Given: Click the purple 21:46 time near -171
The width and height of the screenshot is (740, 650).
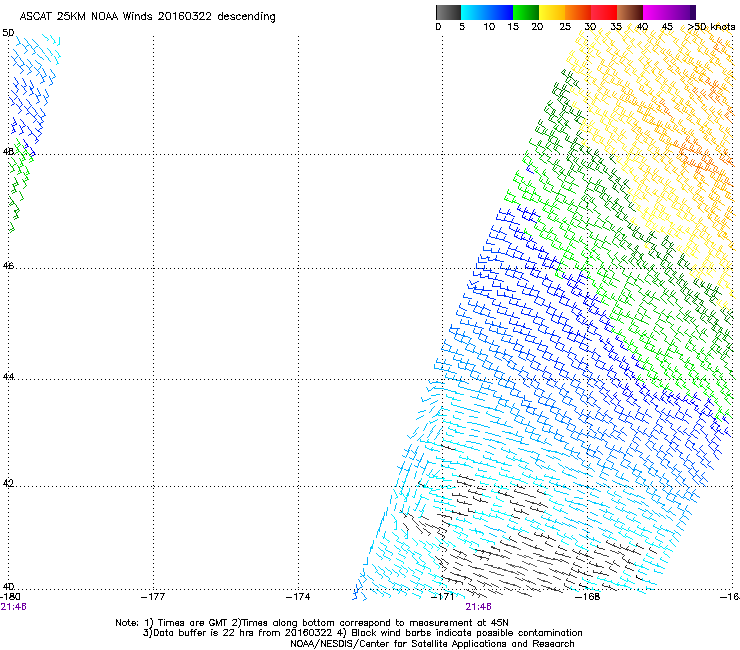Looking at the screenshot, I should coord(478,607).
